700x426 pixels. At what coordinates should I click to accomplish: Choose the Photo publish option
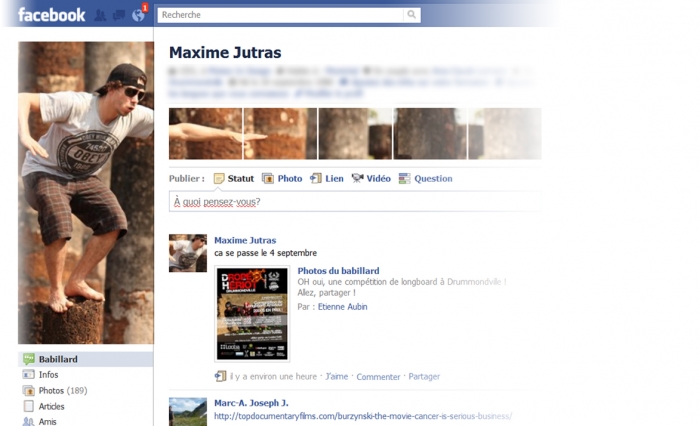[x=282, y=179]
